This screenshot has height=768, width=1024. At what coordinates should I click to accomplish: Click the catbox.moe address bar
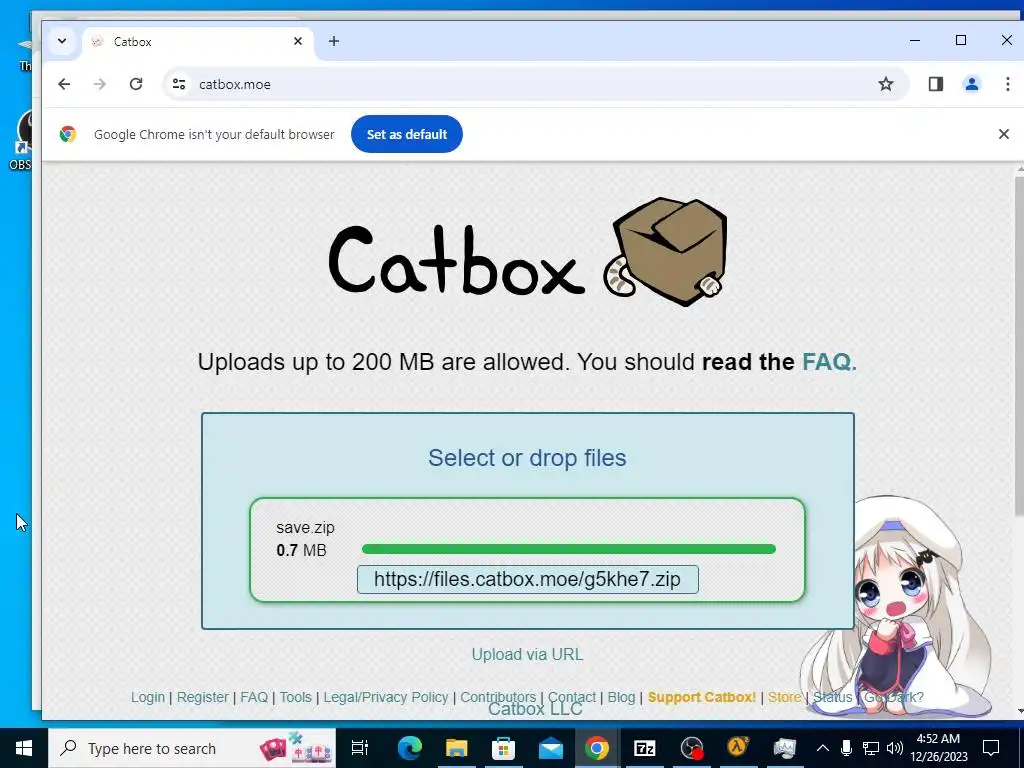[536, 84]
